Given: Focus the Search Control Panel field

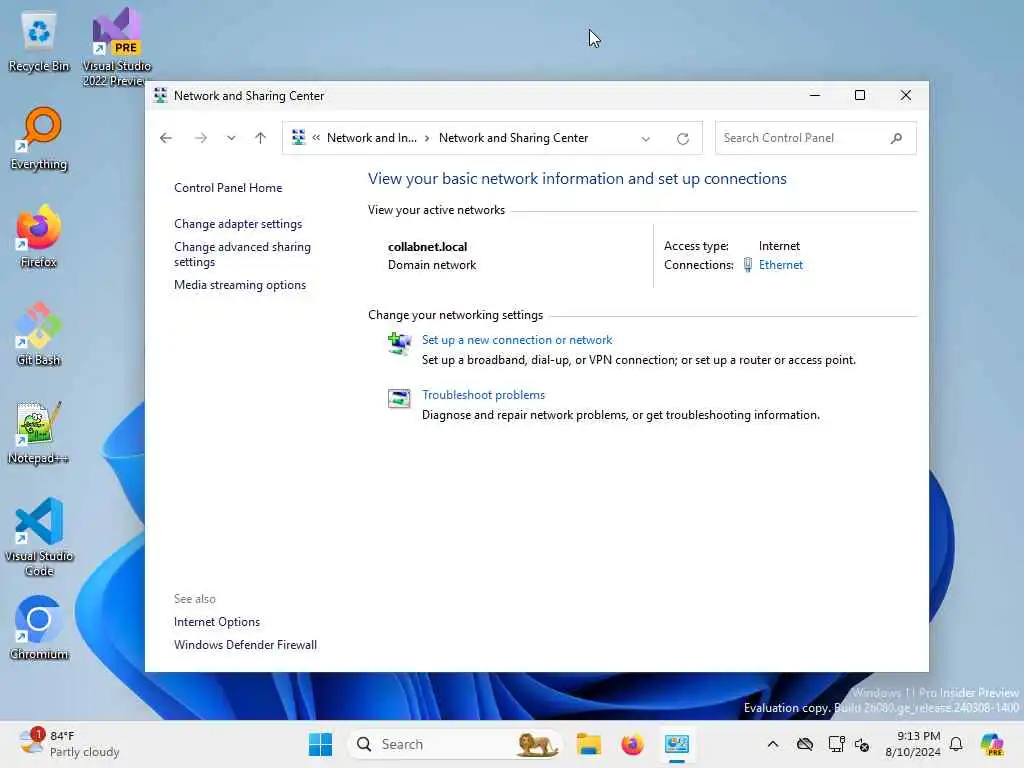Looking at the screenshot, I should (816, 138).
